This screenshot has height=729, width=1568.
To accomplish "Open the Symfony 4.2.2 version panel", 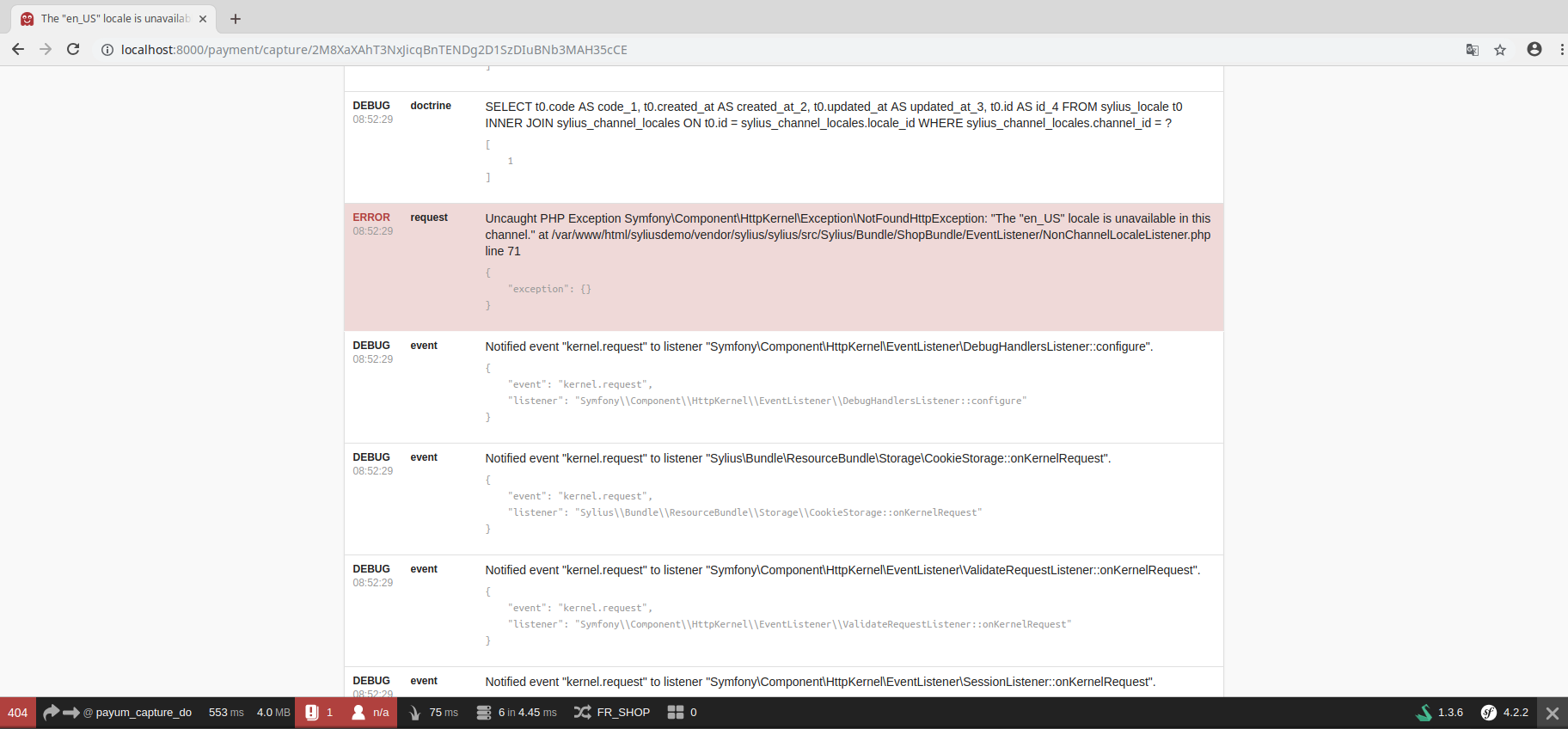I will tap(1504, 713).
